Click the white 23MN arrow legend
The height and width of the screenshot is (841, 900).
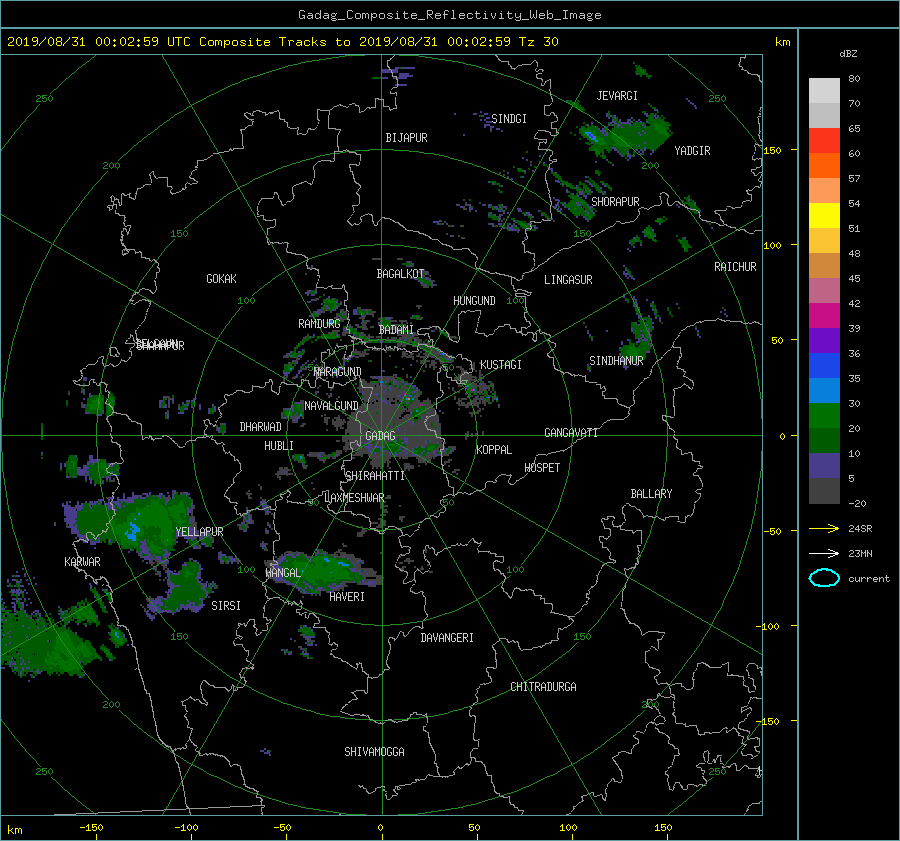[x=824, y=554]
